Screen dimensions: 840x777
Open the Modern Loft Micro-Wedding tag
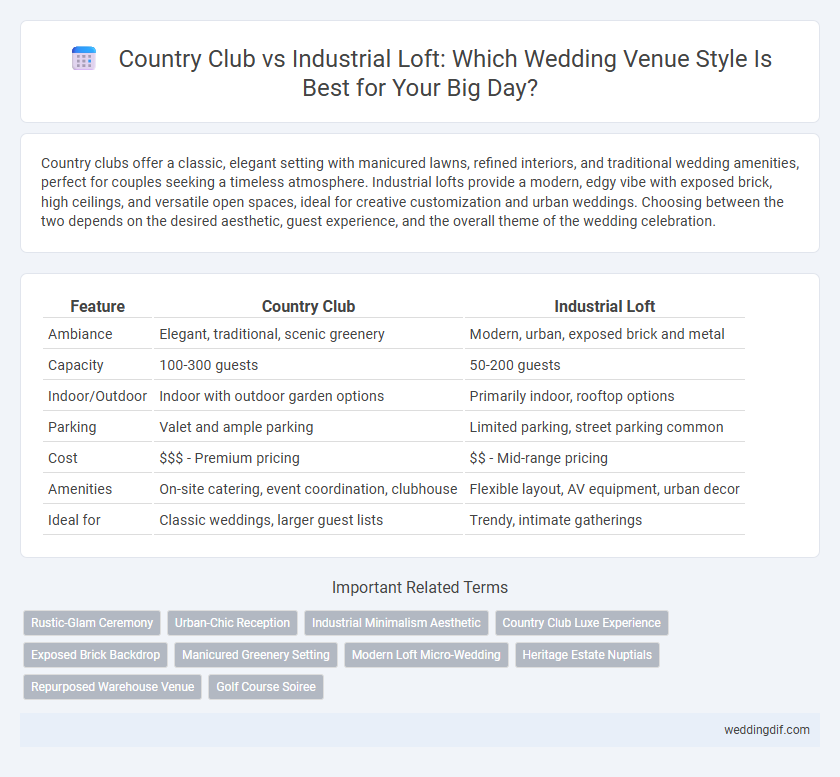(426, 655)
